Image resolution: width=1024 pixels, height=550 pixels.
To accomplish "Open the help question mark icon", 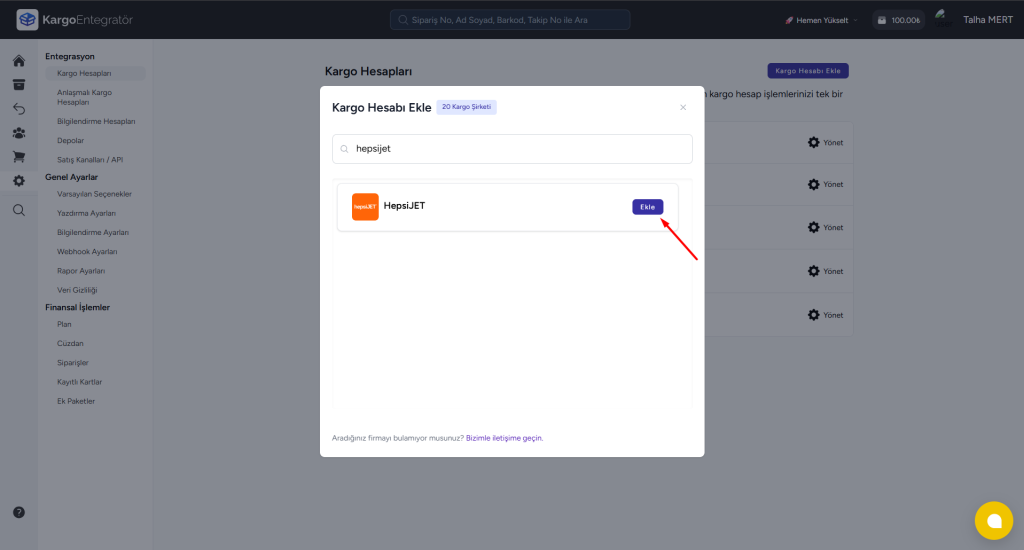I will point(19,512).
